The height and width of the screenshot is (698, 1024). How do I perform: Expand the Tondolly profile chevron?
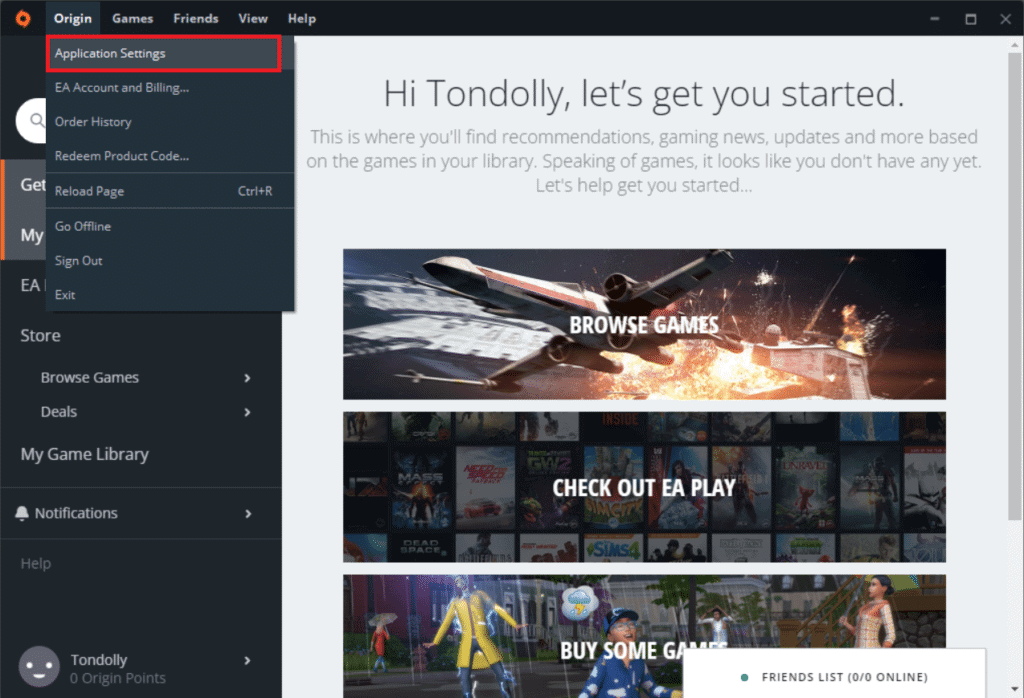coord(246,660)
